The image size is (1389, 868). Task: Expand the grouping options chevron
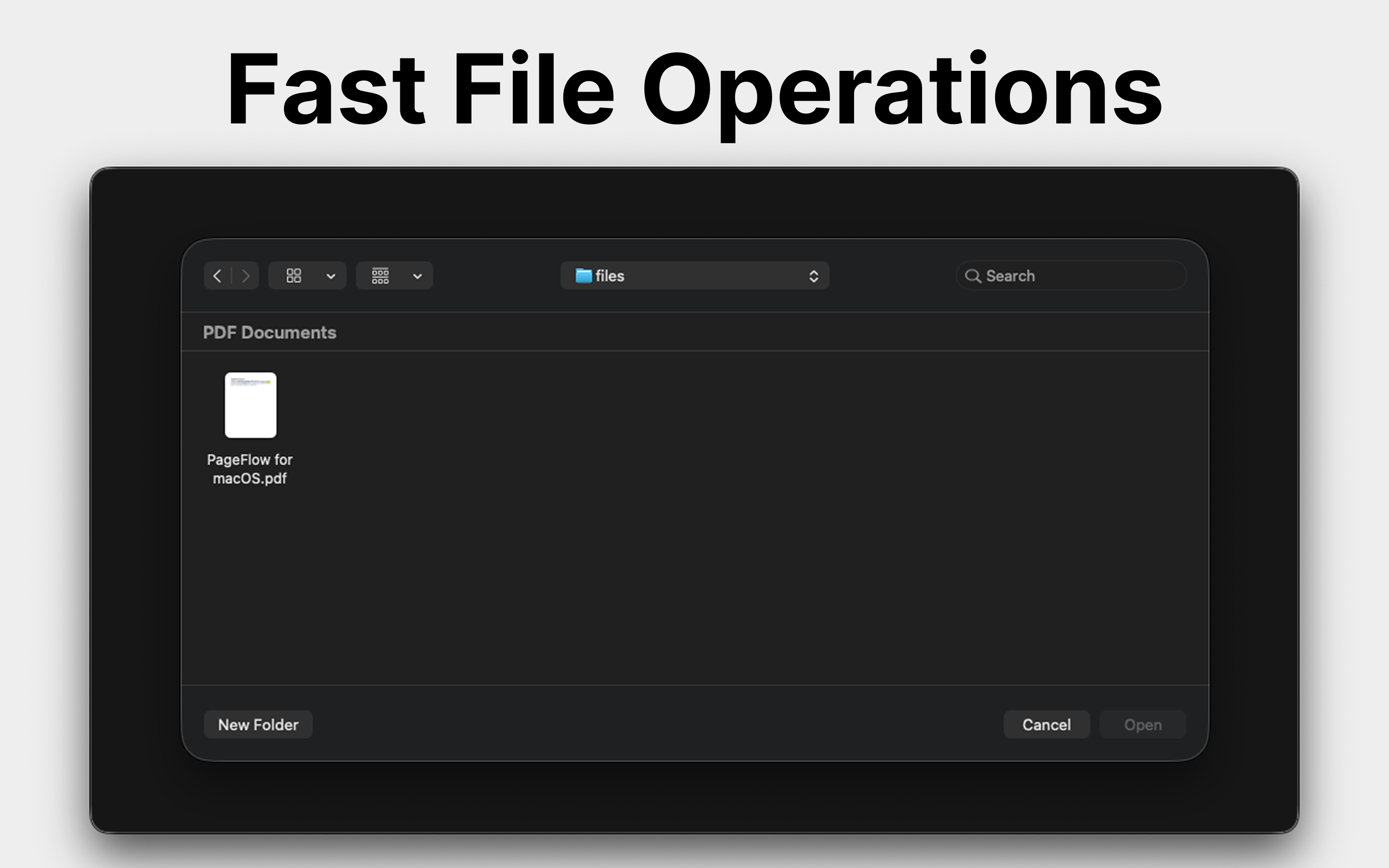coord(417,275)
